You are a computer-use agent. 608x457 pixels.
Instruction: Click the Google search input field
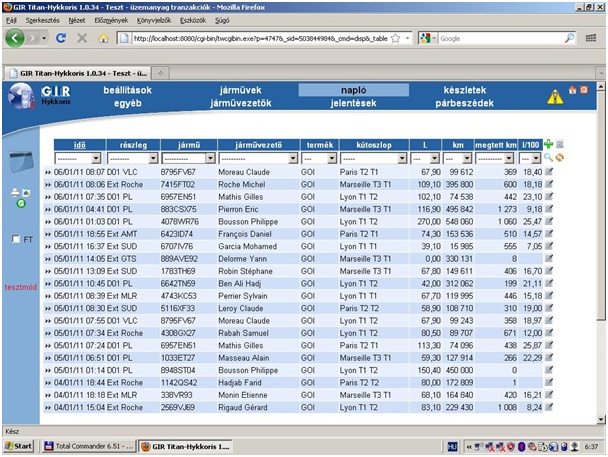point(501,38)
